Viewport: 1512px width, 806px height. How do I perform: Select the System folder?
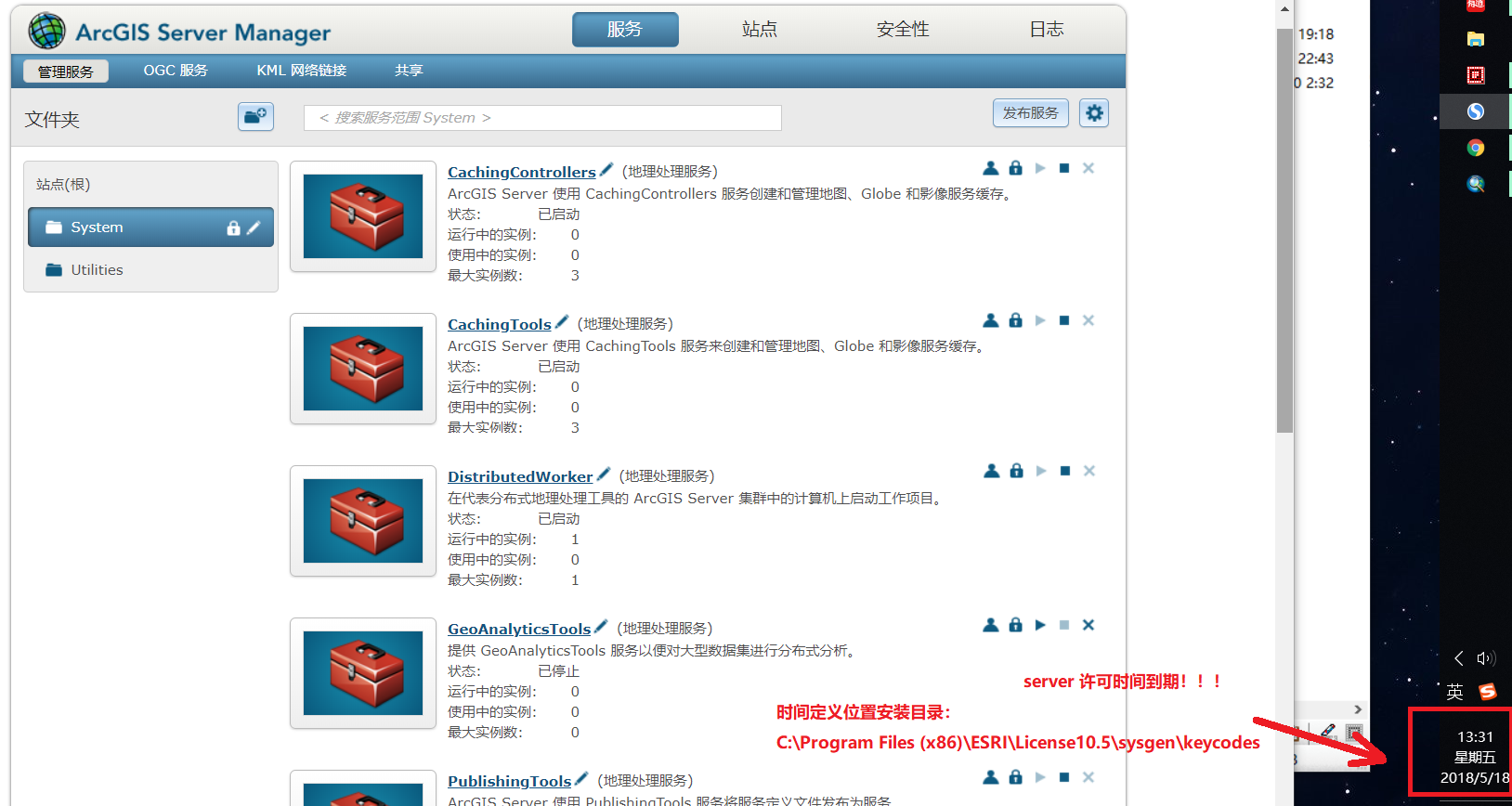pos(150,227)
